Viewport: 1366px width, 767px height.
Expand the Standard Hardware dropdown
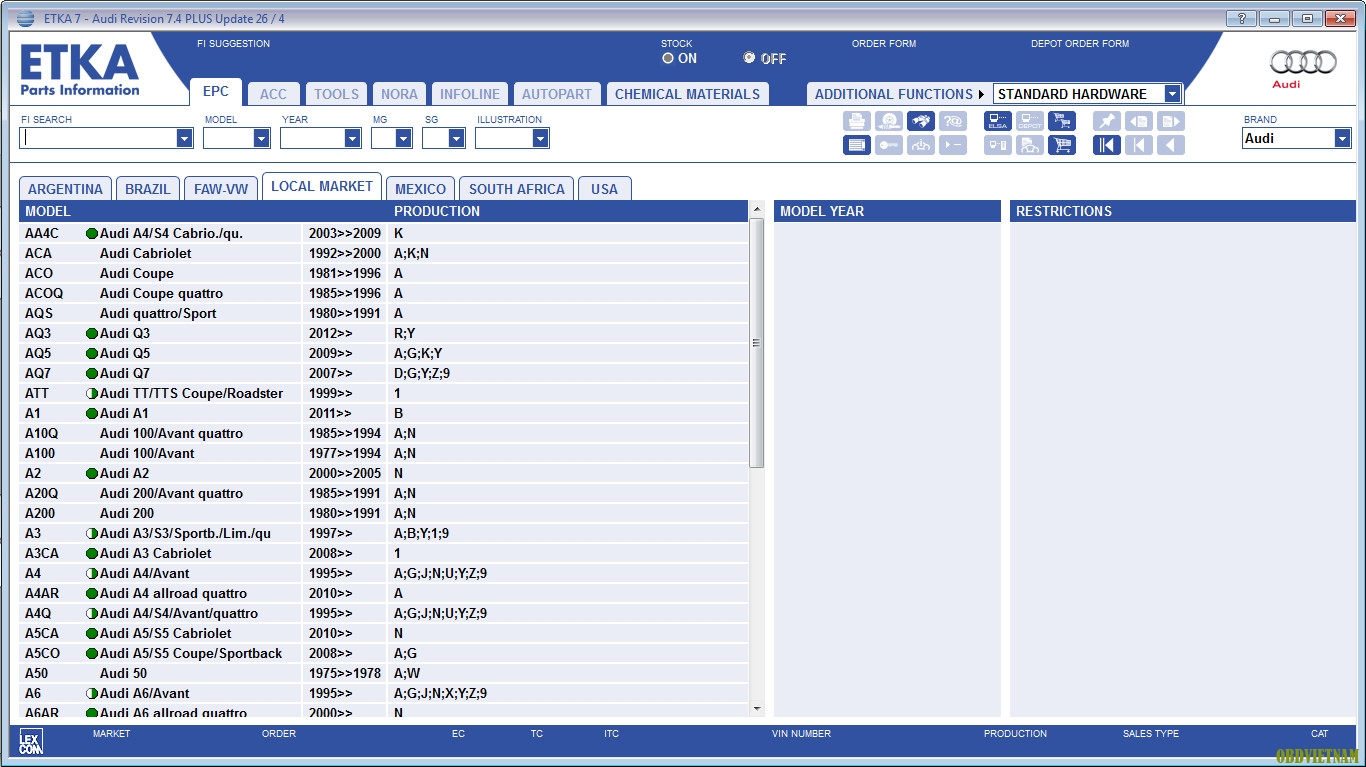pos(1172,94)
